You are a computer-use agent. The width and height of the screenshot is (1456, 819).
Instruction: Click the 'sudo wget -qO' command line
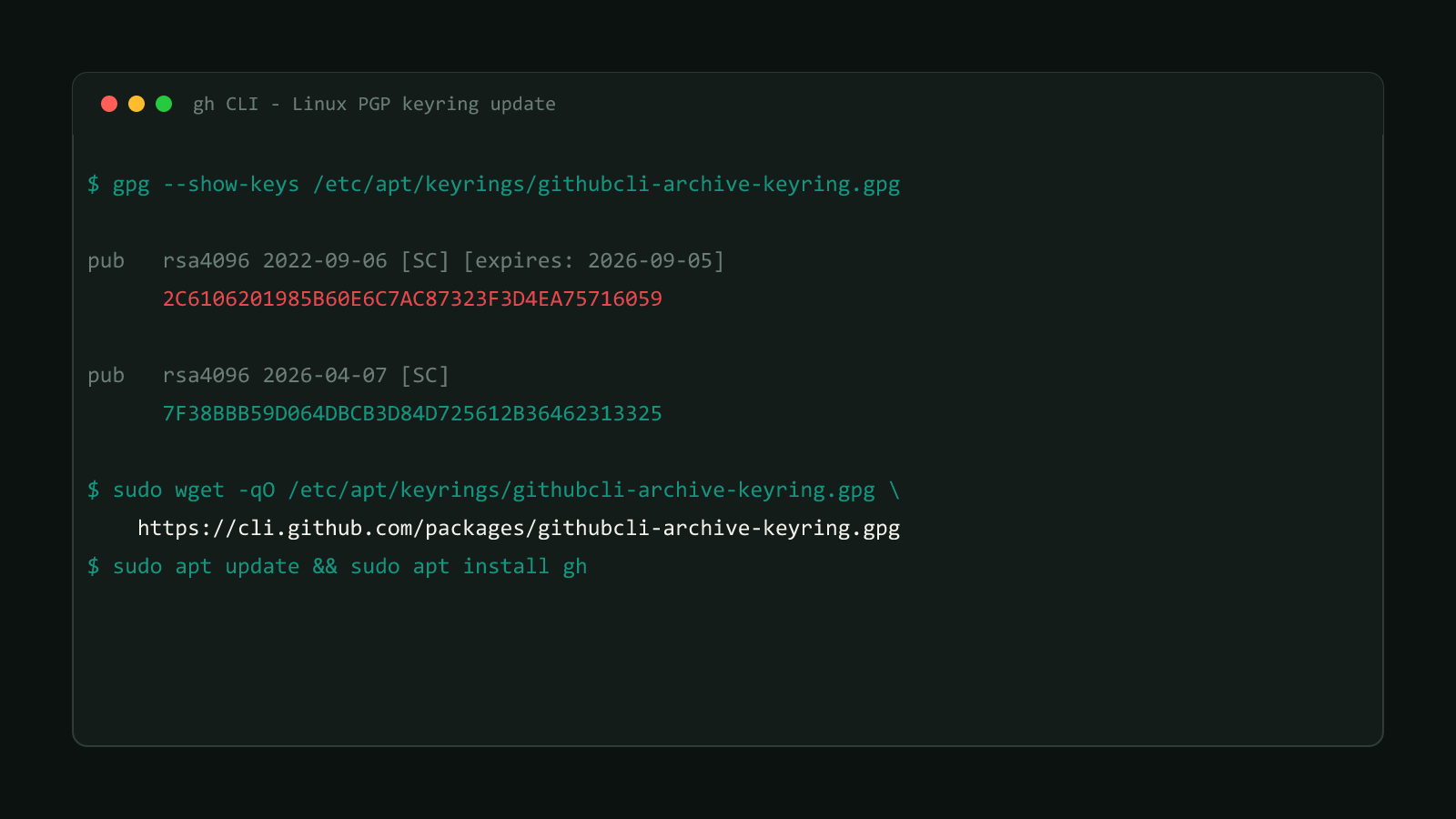pyautogui.click(x=494, y=490)
